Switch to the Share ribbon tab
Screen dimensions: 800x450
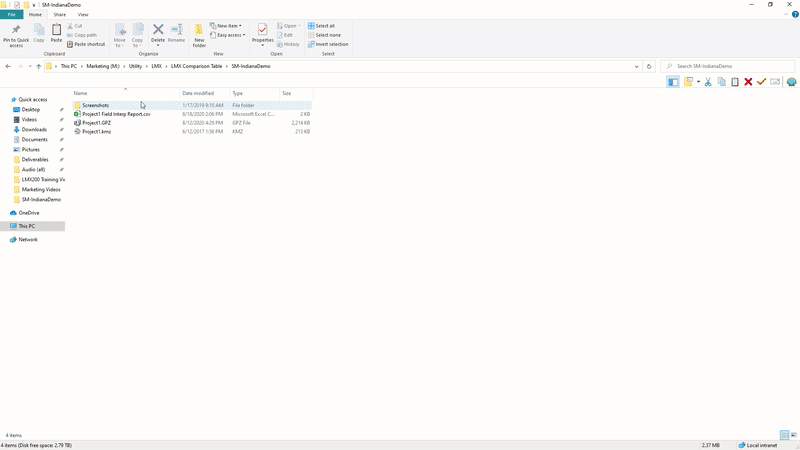pos(60,15)
